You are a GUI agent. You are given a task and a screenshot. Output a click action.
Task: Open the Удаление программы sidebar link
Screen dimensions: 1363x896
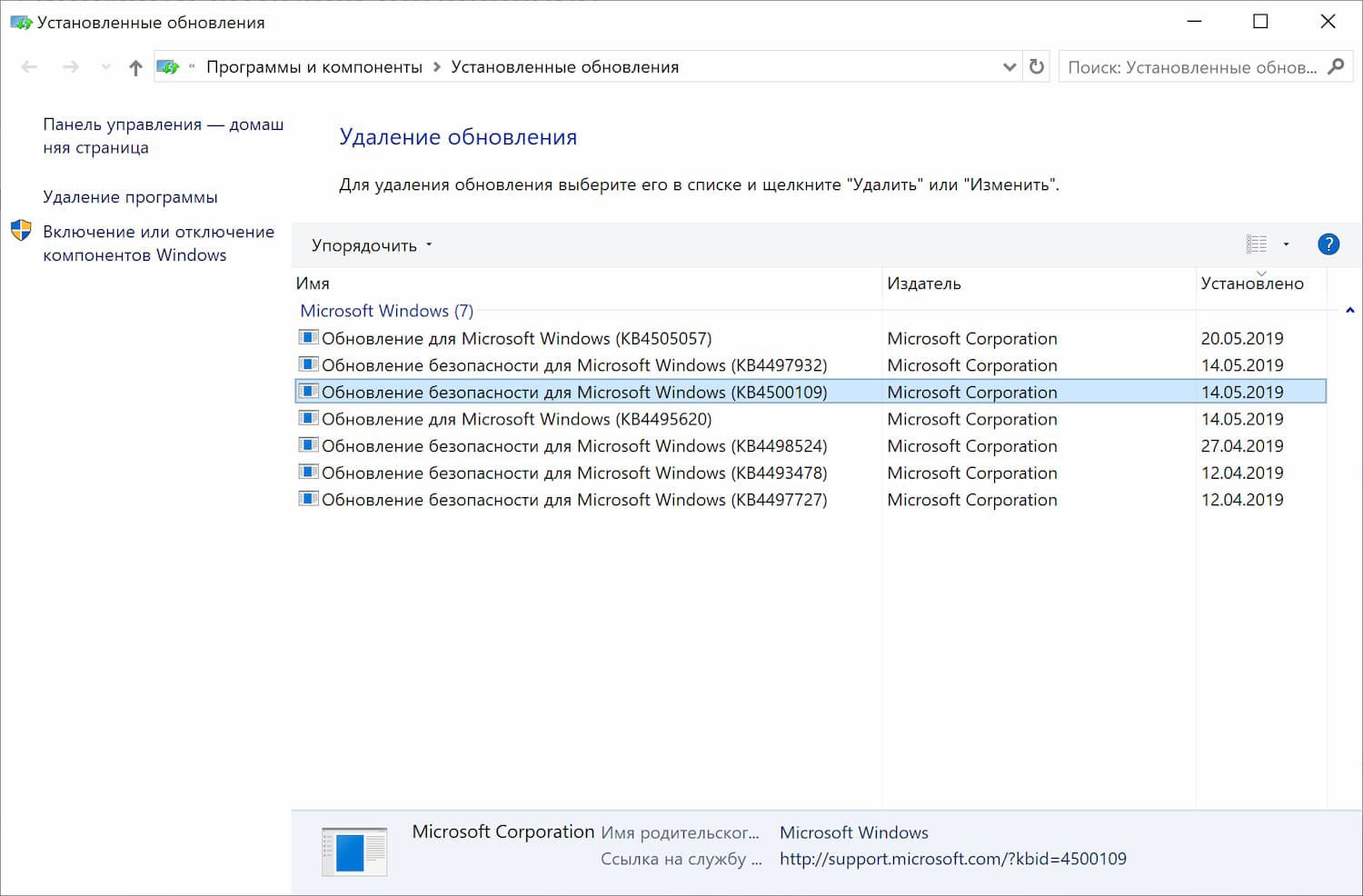coord(130,196)
